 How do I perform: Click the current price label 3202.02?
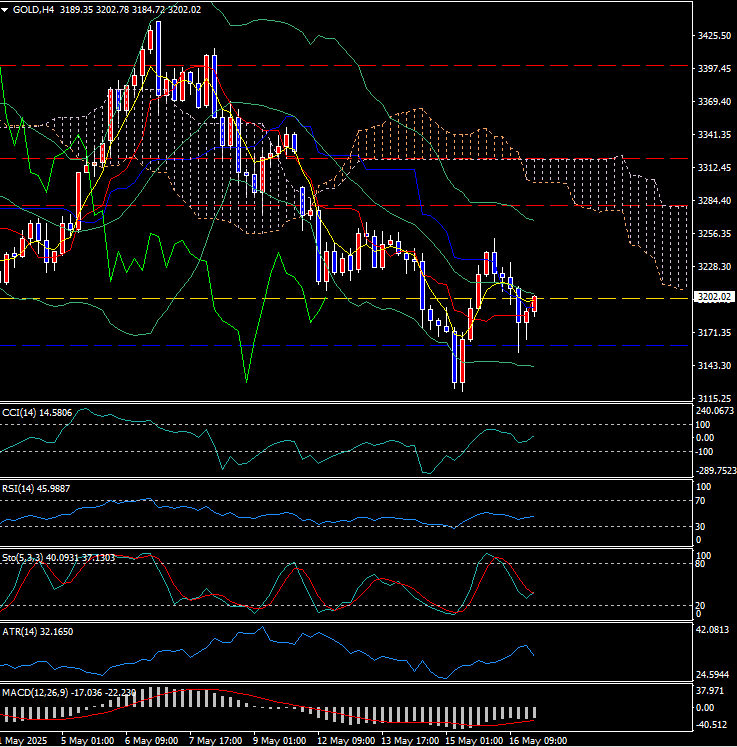click(714, 297)
